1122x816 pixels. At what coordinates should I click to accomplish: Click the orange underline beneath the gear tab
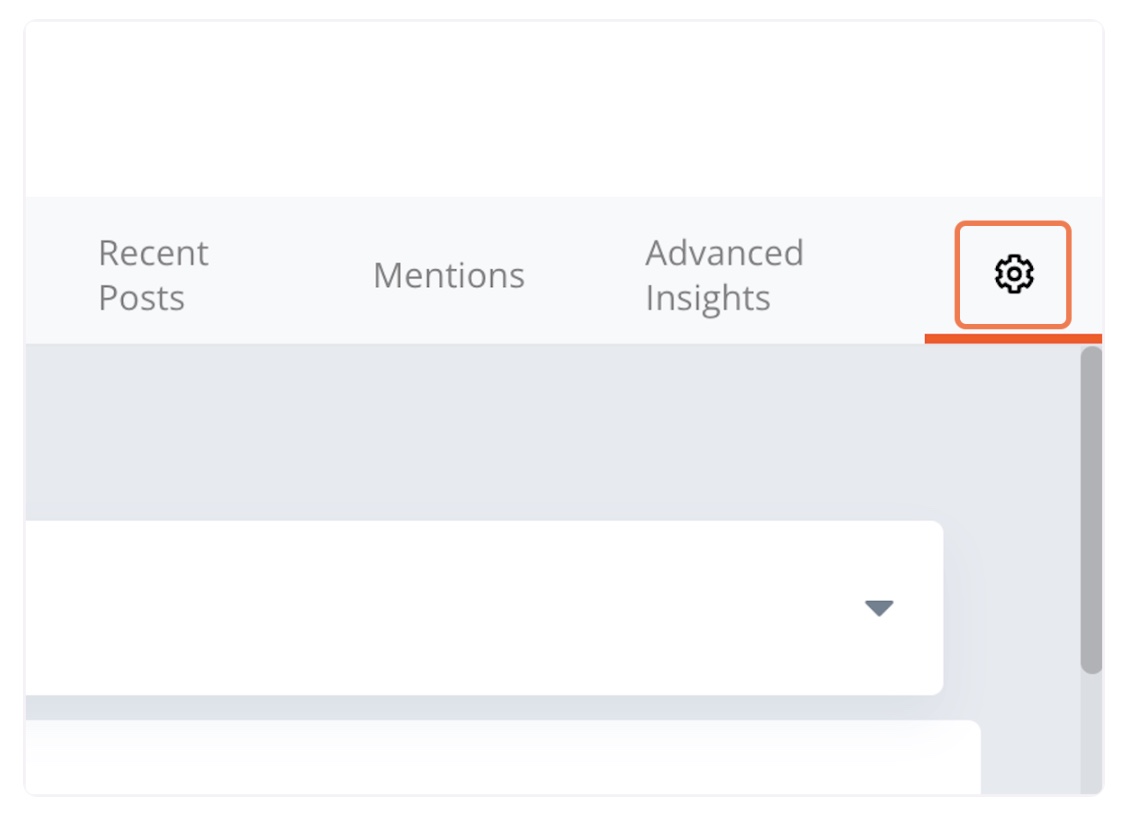[x=1013, y=339]
